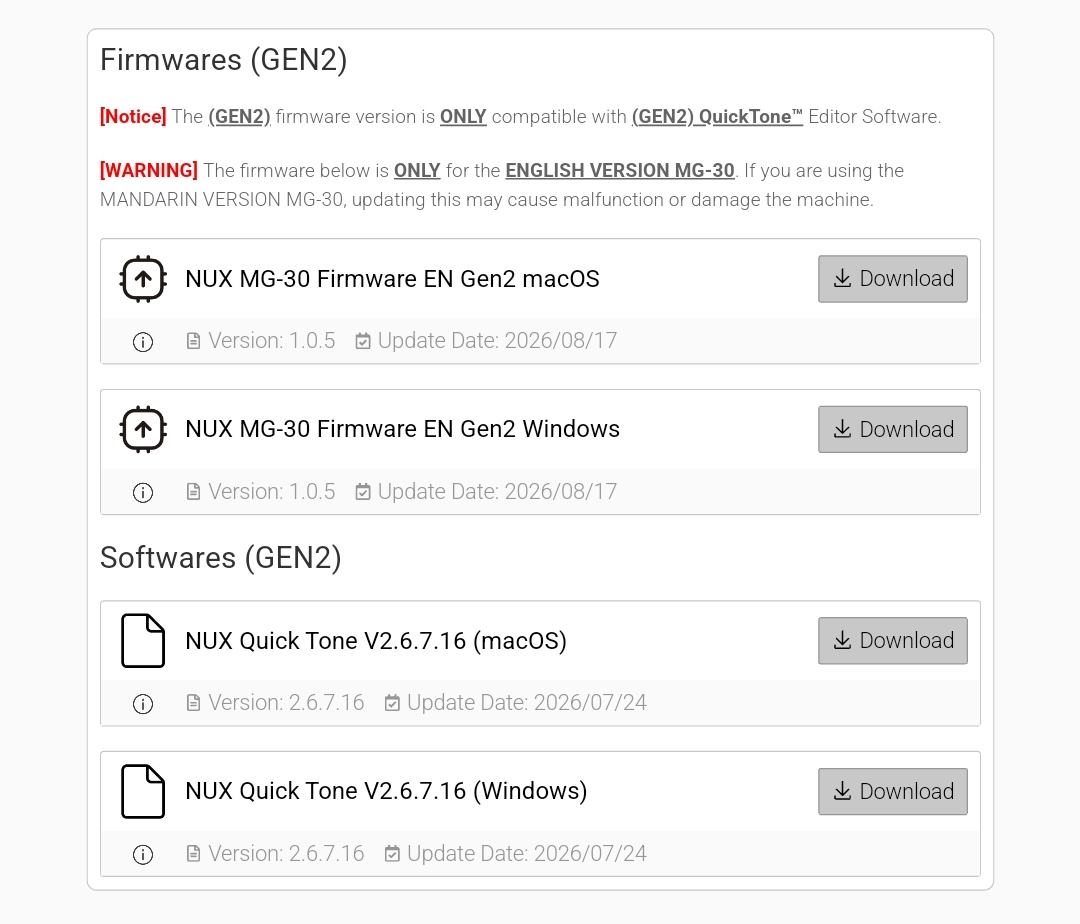Screen dimensions: 1080x924
Task: Click the file icon for Quick Tone Windows
Action: (x=143, y=791)
